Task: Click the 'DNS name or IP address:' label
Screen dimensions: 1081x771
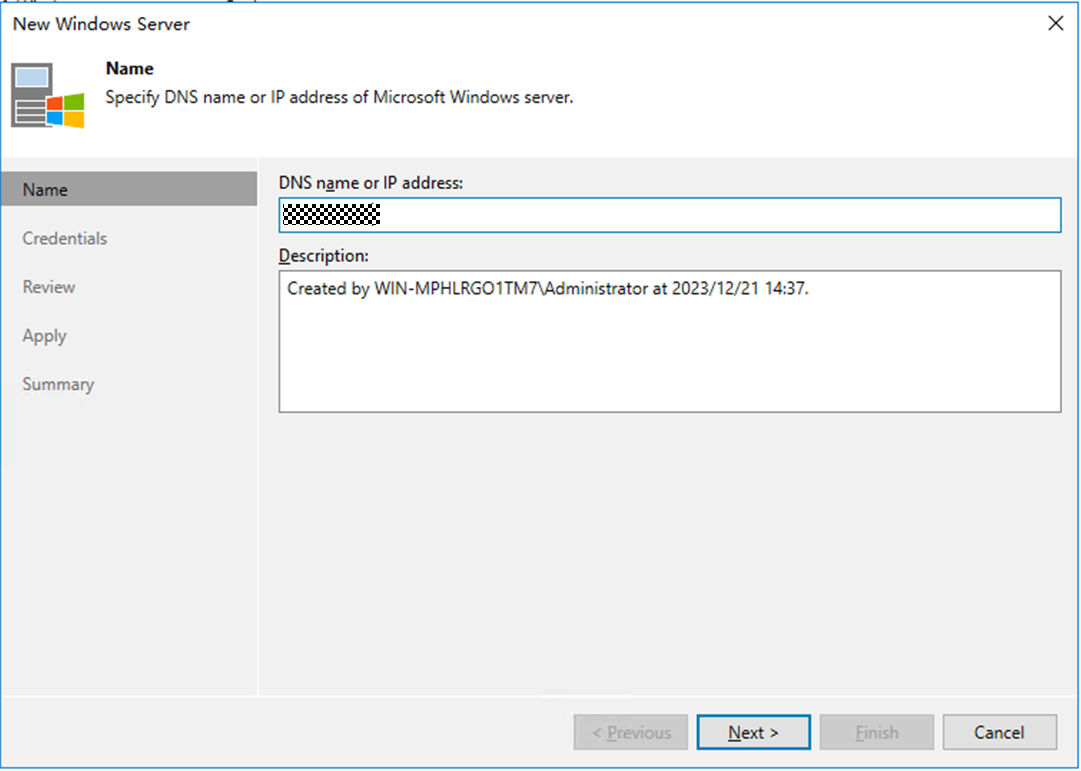Action: 371,182
